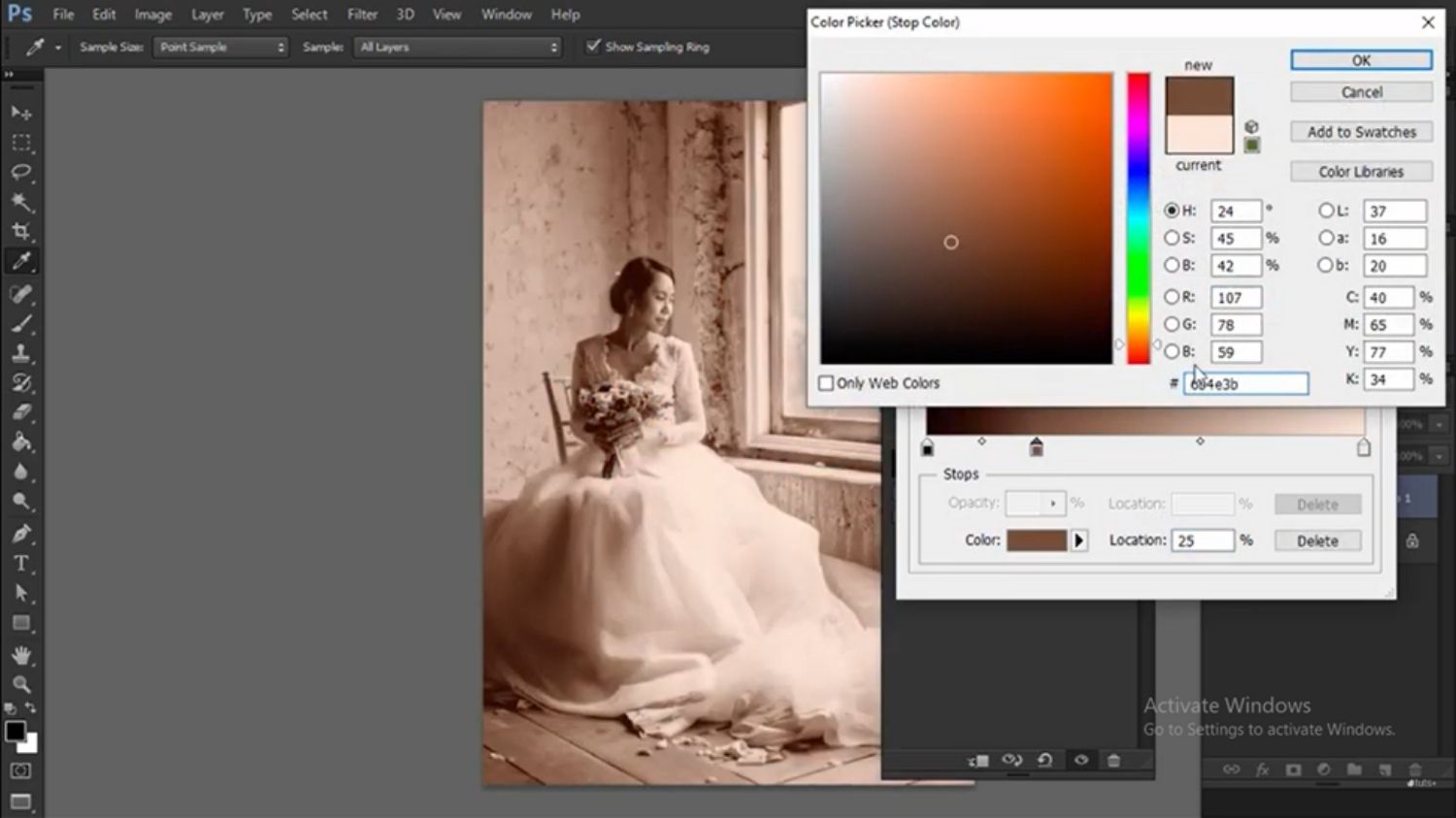Viewport: 1456px width, 818px height.
Task: Expand the toolbar double-arrow toggle
Action: click(x=9, y=75)
